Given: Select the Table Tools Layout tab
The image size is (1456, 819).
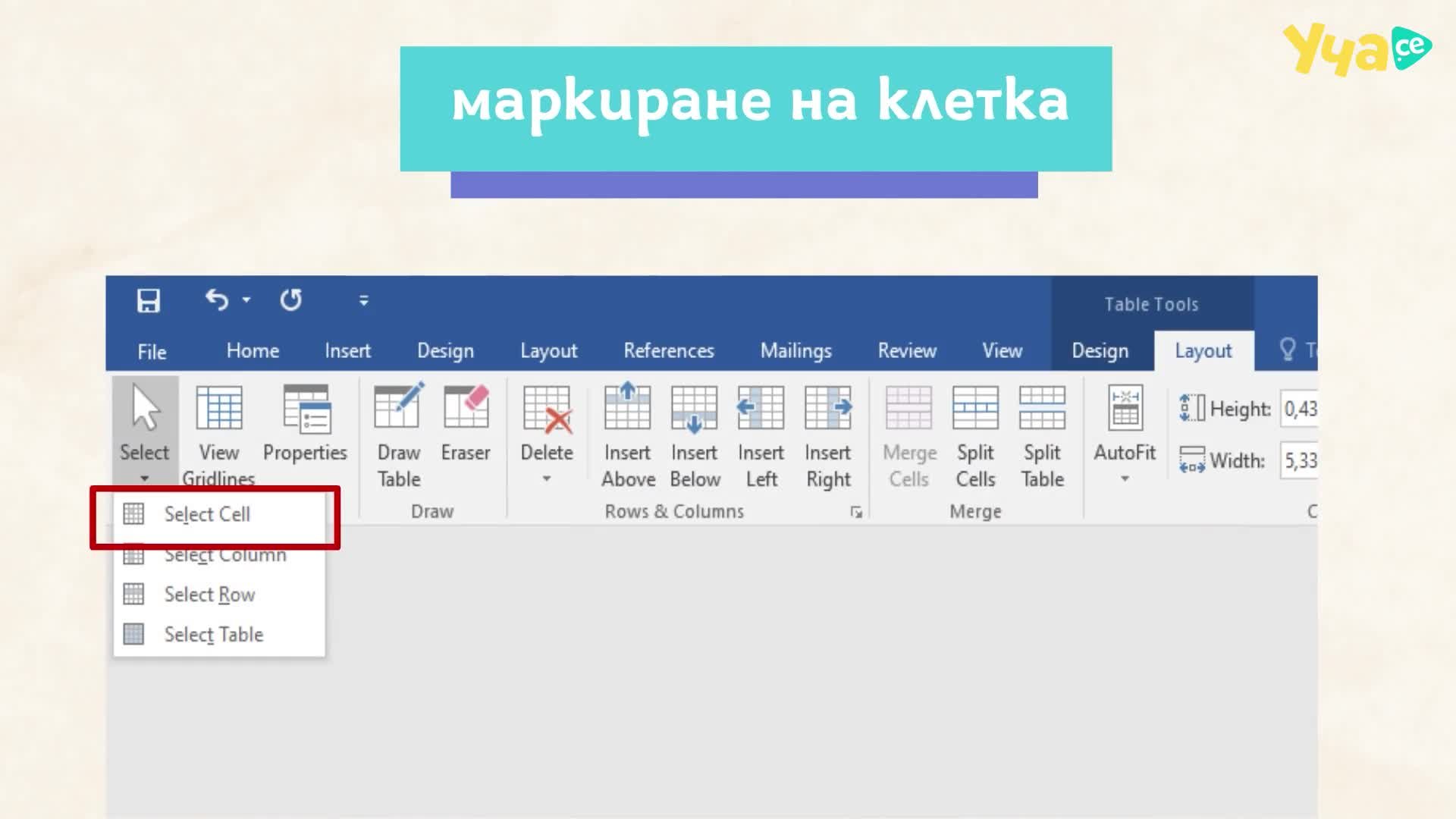Looking at the screenshot, I should (x=1203, y=350).
